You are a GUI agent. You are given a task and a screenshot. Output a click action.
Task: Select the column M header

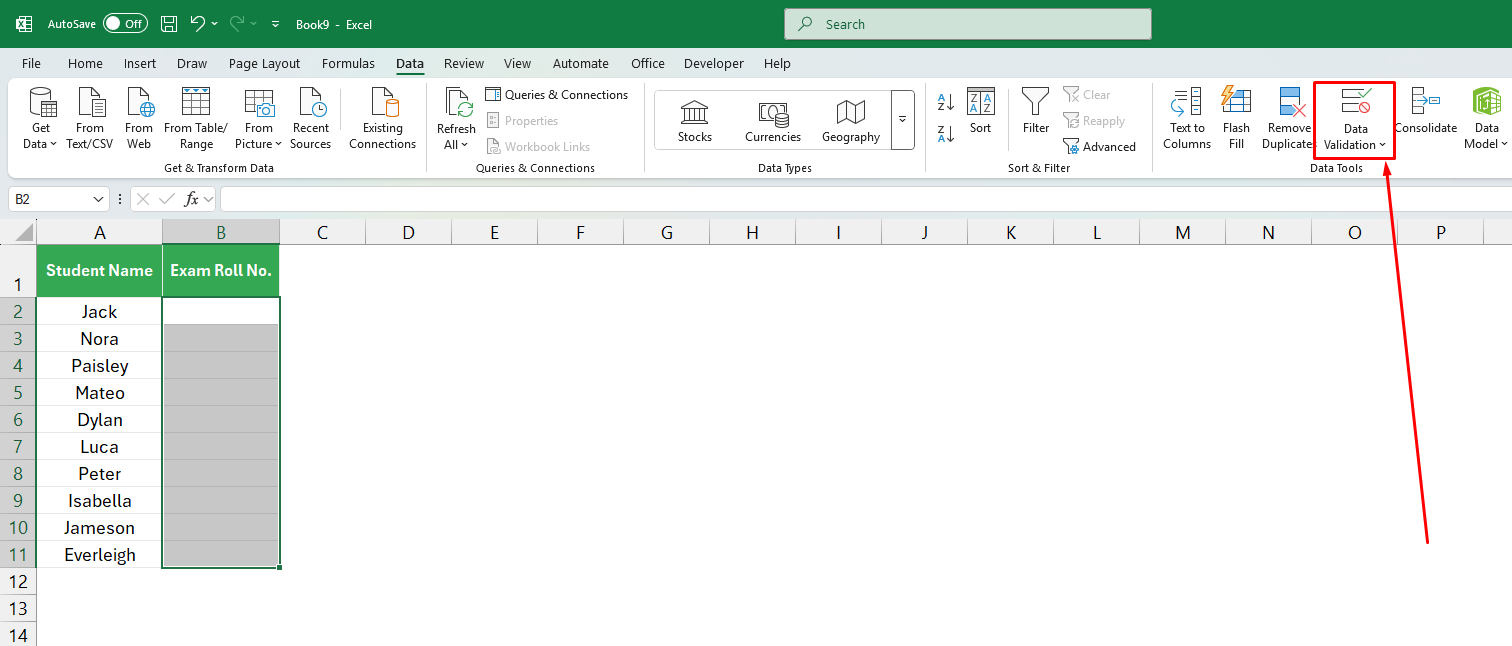(1183, 232)
